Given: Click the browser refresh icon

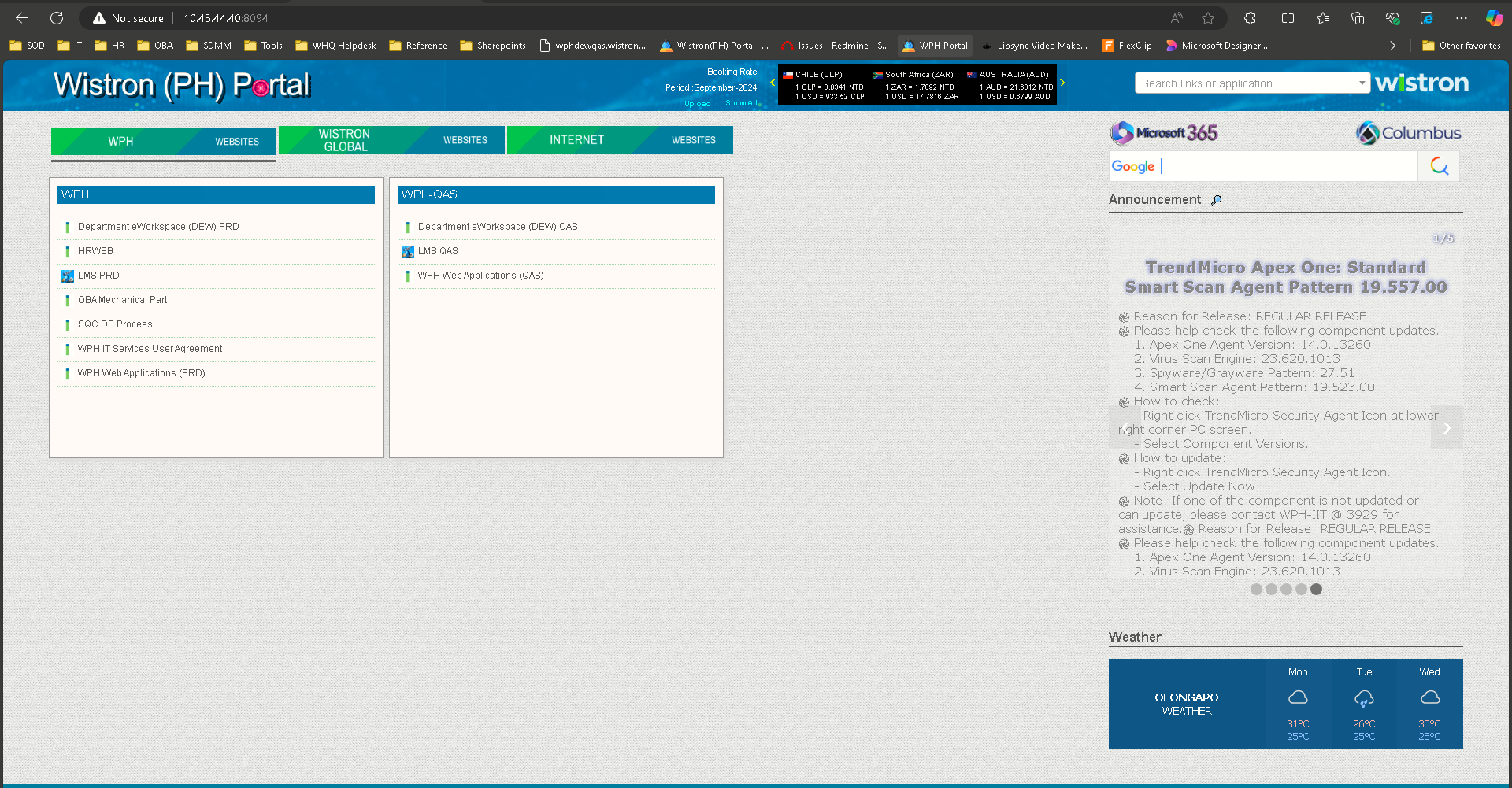Looking at the screenshot, I should pos(57,18).
